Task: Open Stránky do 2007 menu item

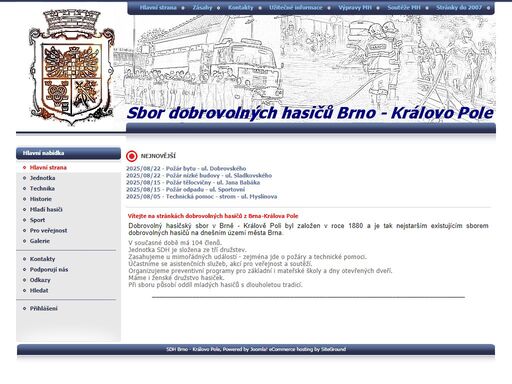Action: click(459, 7)
